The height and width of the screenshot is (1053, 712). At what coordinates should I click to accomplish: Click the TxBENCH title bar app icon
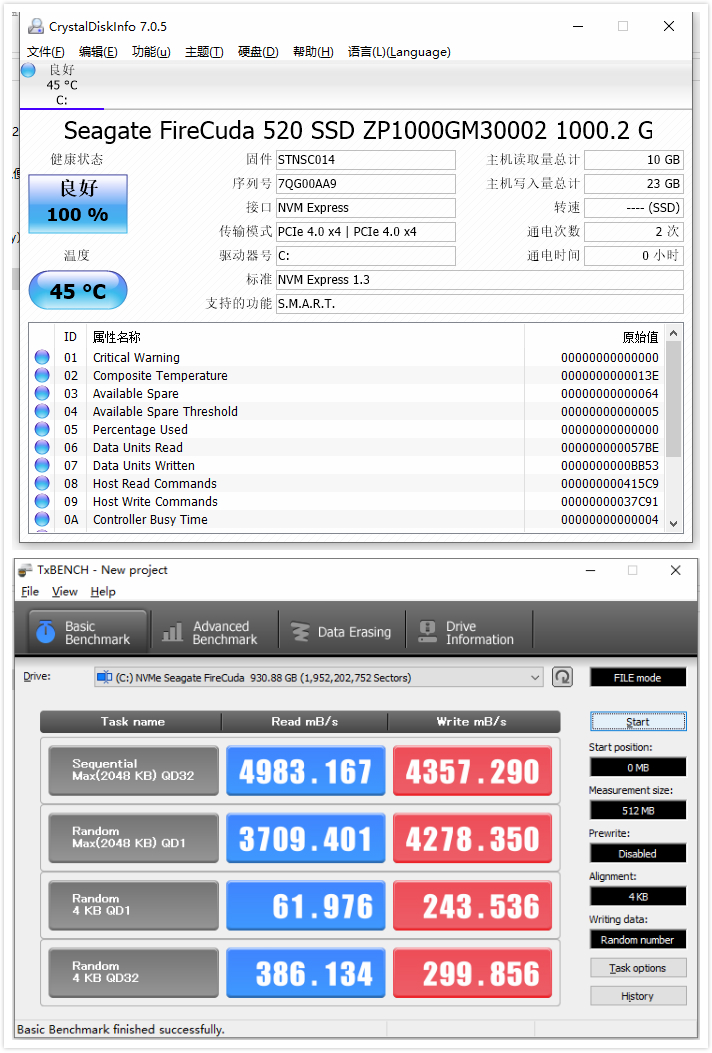coord(26,570)
